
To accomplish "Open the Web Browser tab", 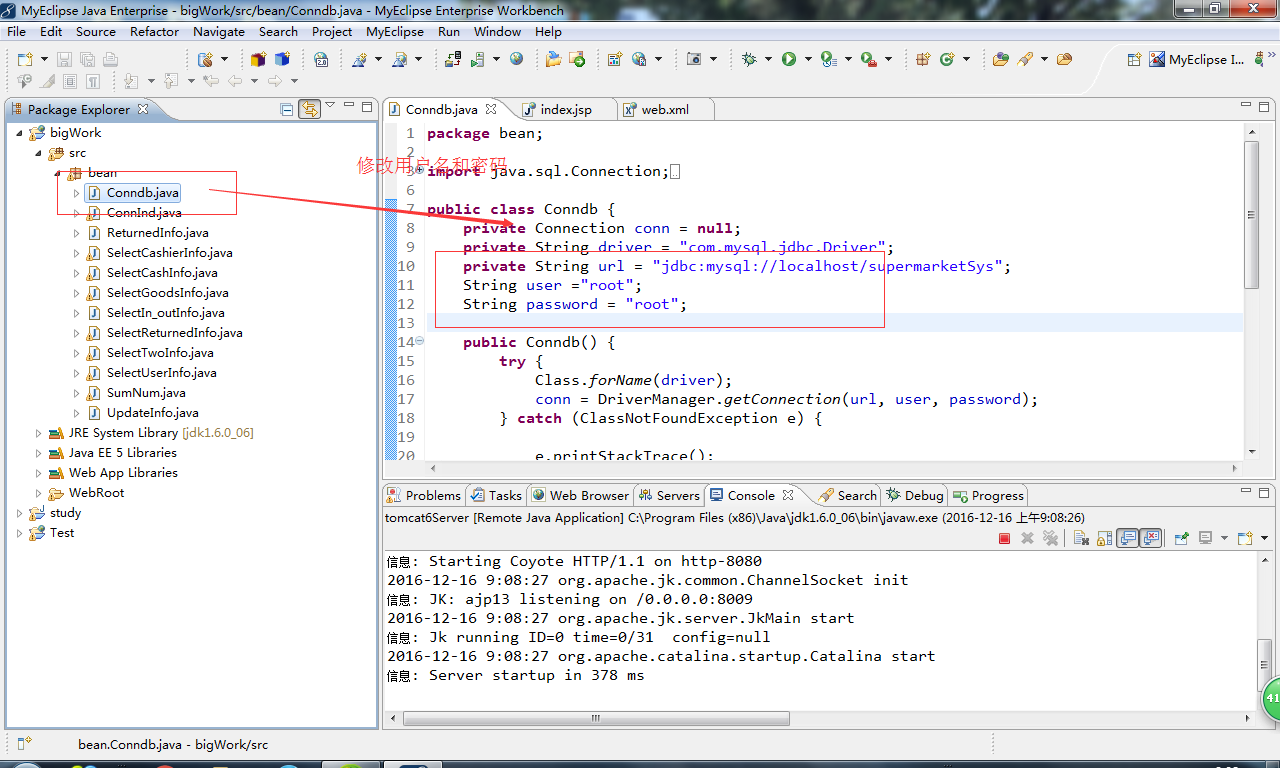I will click(581, 495).
